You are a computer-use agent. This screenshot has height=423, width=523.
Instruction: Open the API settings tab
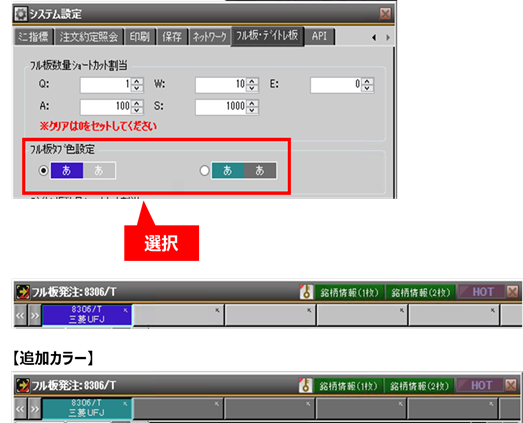(x=319, y=36)
